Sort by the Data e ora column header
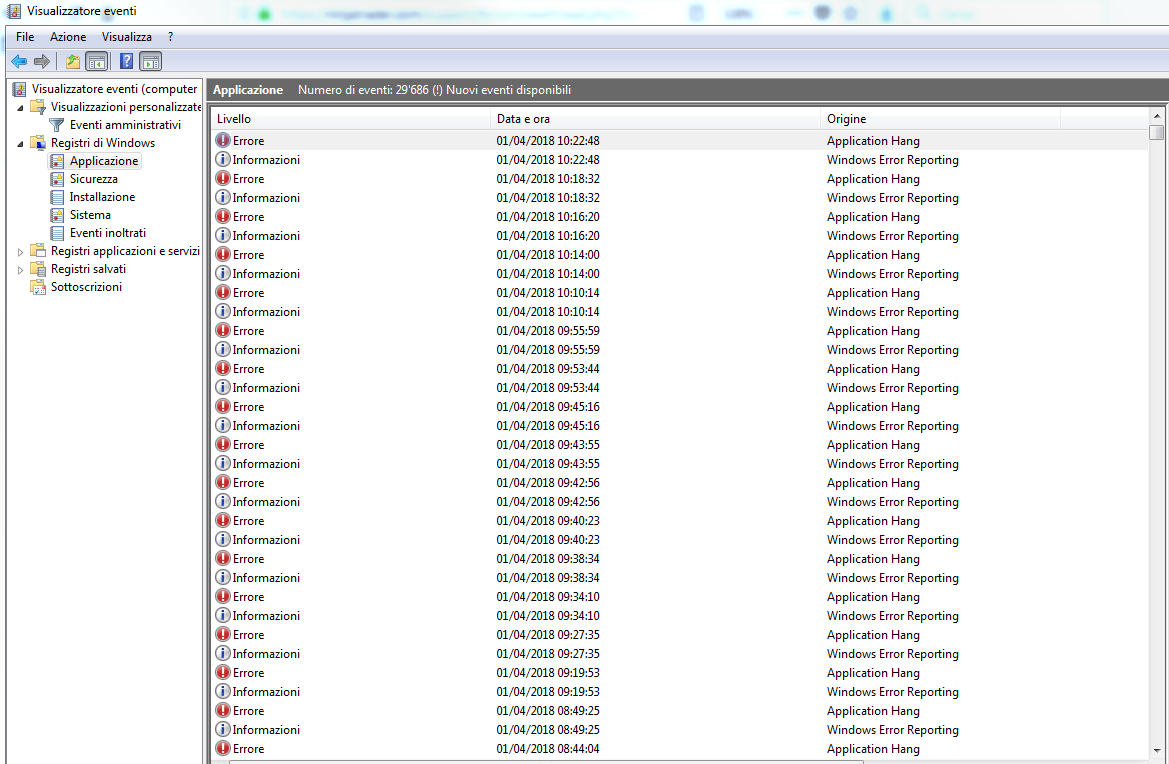Viewport: 1169px width, 764px height. click(656, 119)
